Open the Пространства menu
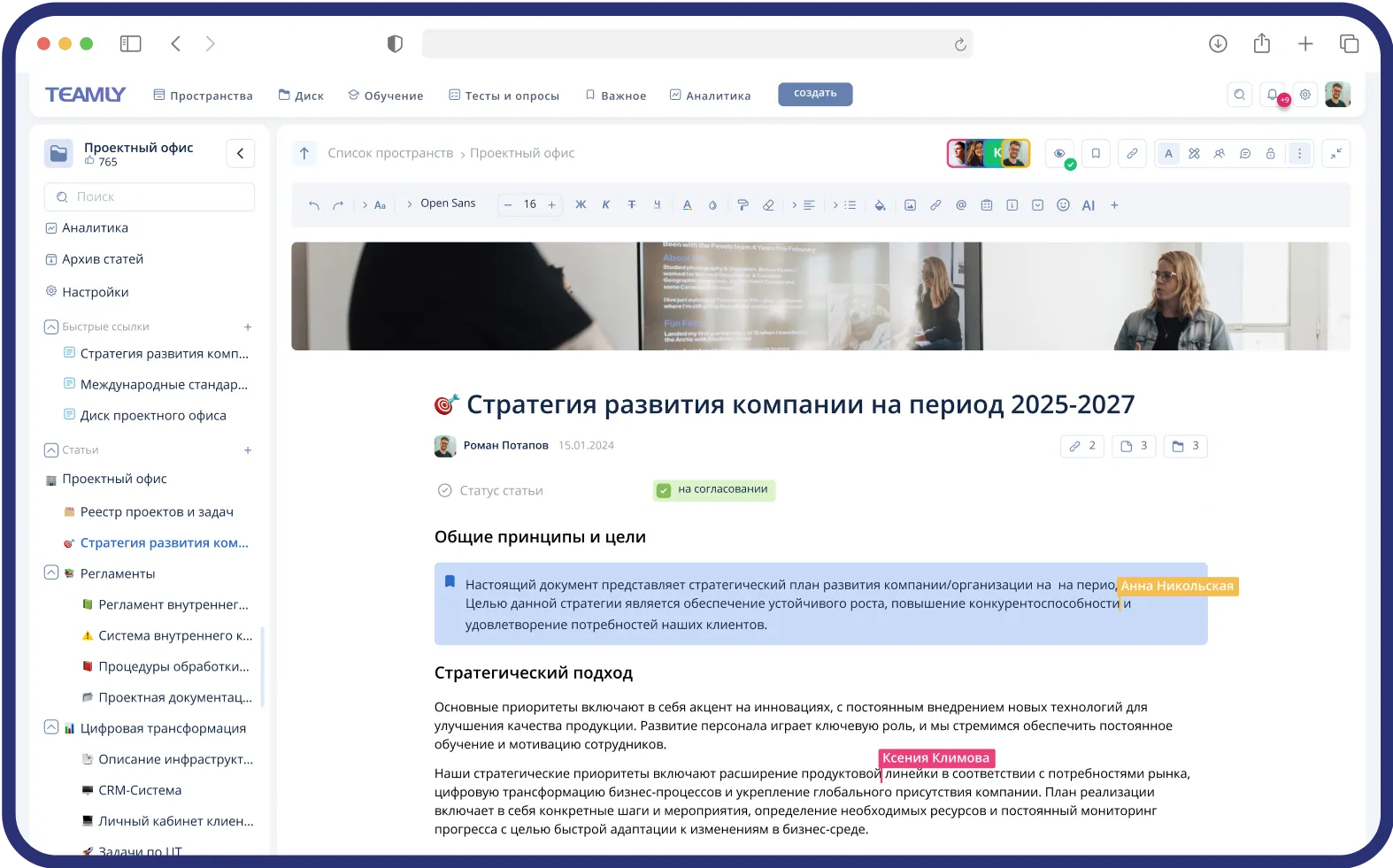This screenshot has width=1393, height=868. pos(203,96)
